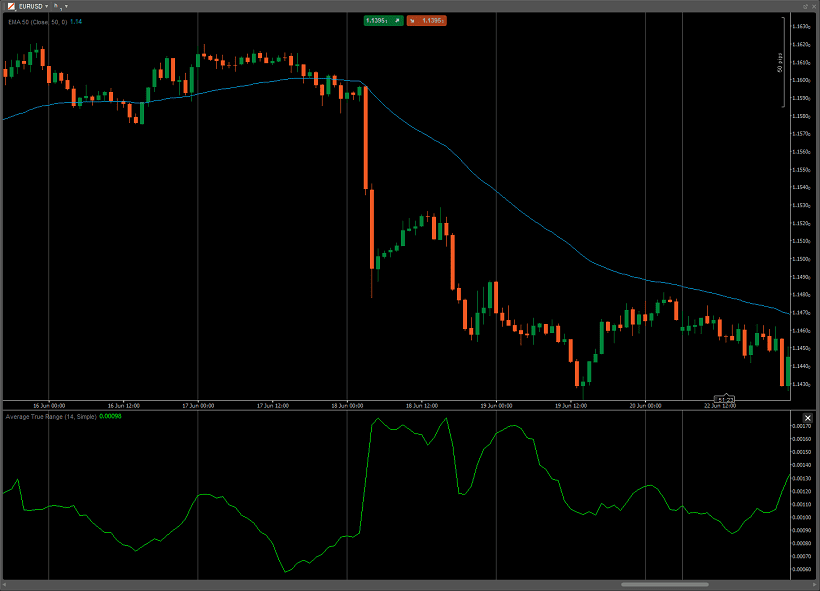
Task: Select the EMA 50 indicator label
Action: 38,22
